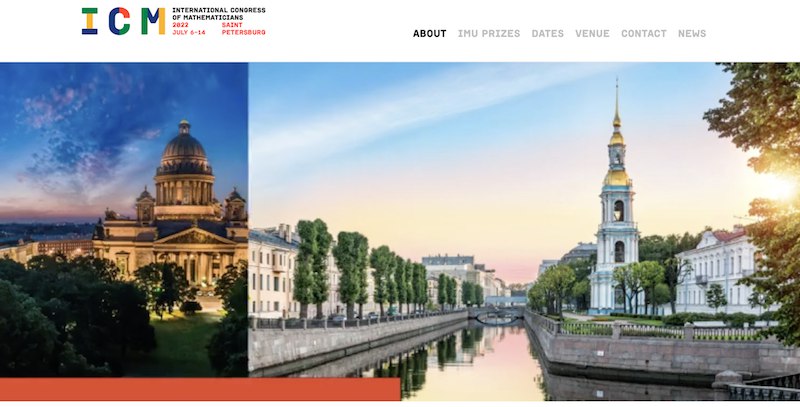800x407 pixels.
Task: Click the small bridge over the canal
Action: (496, 316)
